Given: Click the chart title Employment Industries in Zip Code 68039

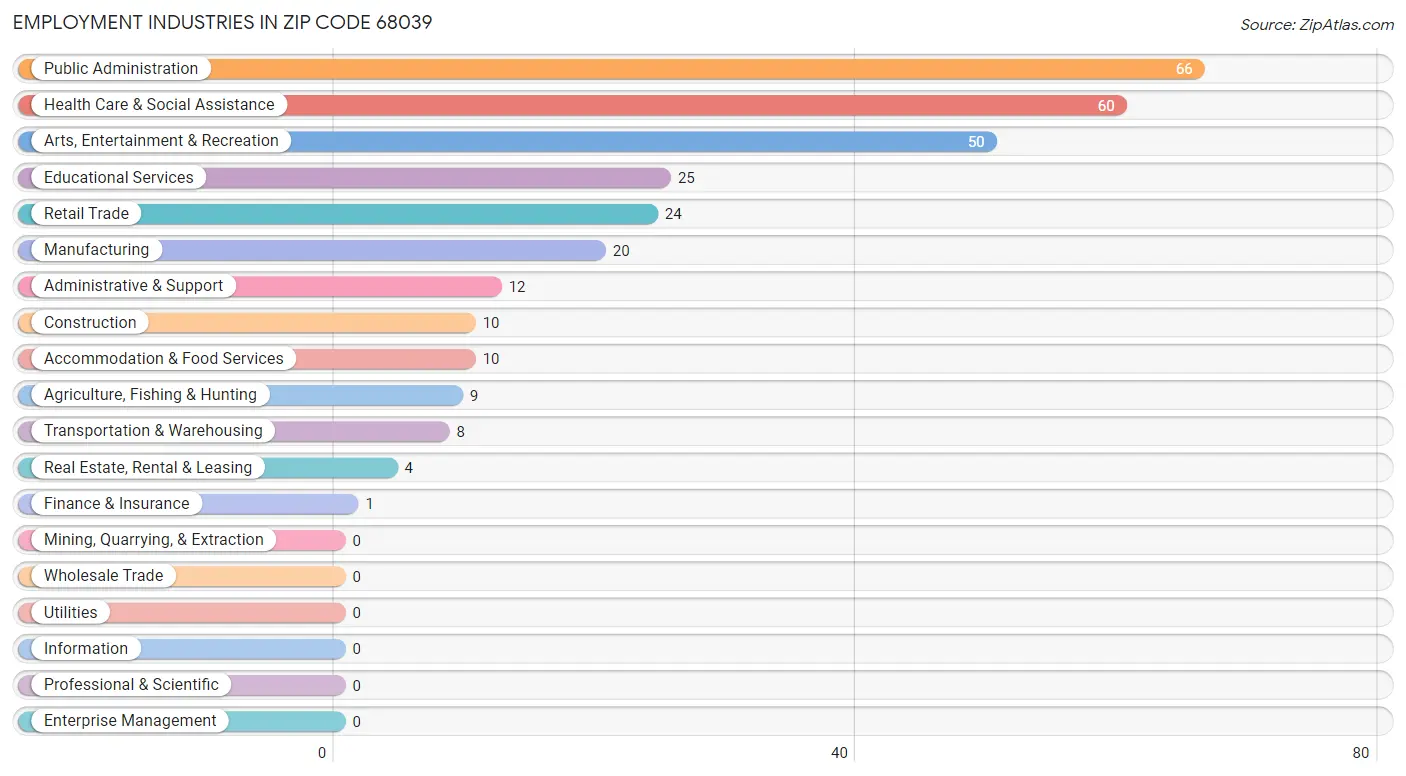Looking at the screenshot, I should pyautogui.click(x=223, y=22).
